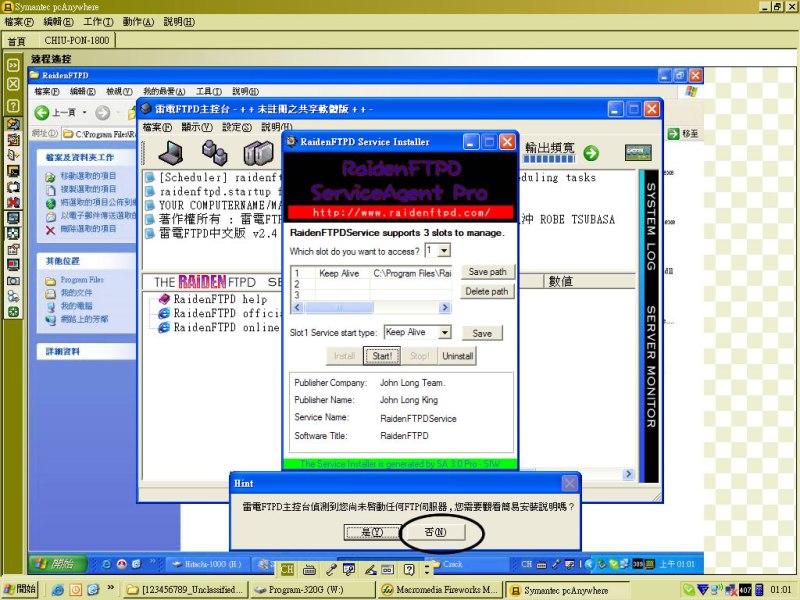Click the SERVER MONITOR vertical tab
This screenshot has height=600, width=800.
pyautogui.click(x=651, y=366)
